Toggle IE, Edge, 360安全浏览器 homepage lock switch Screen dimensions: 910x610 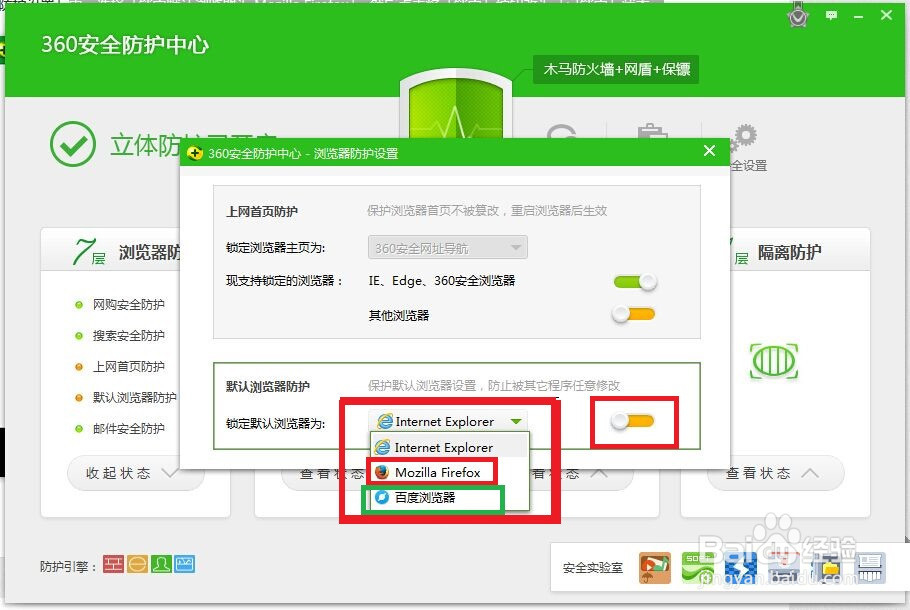[x=635, y=282]
